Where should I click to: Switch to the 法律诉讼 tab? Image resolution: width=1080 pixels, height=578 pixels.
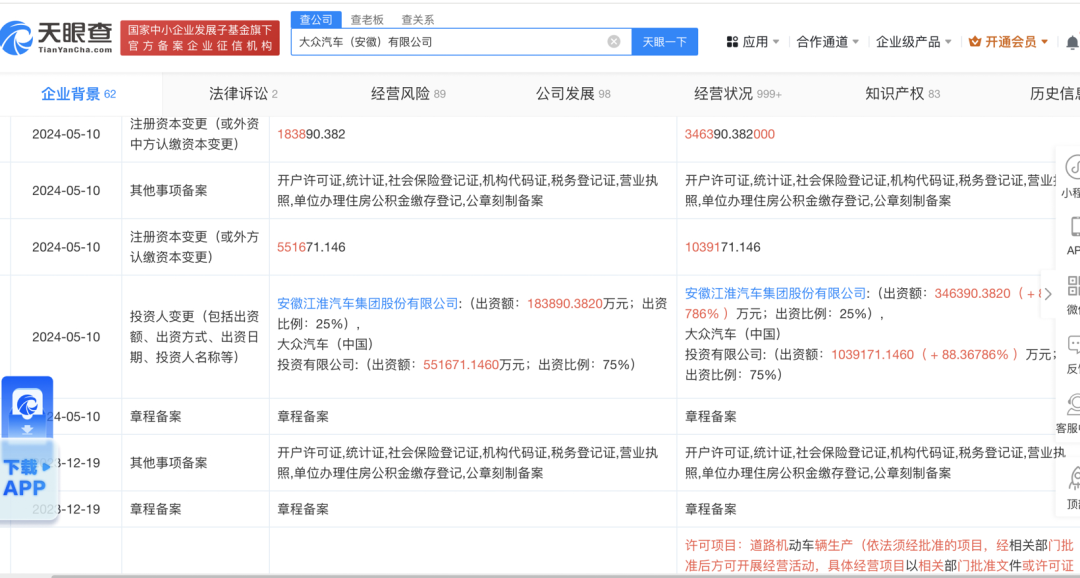242,94
